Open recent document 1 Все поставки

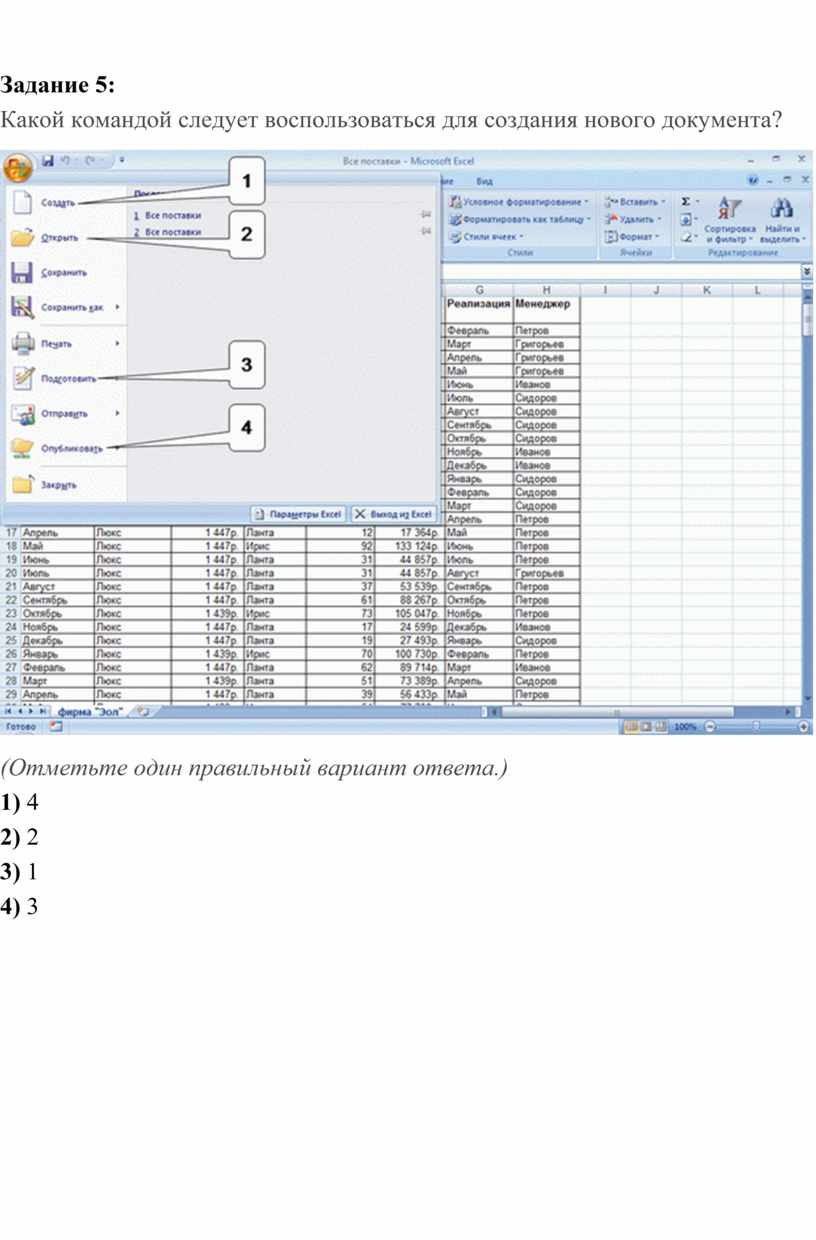(168, 215)
